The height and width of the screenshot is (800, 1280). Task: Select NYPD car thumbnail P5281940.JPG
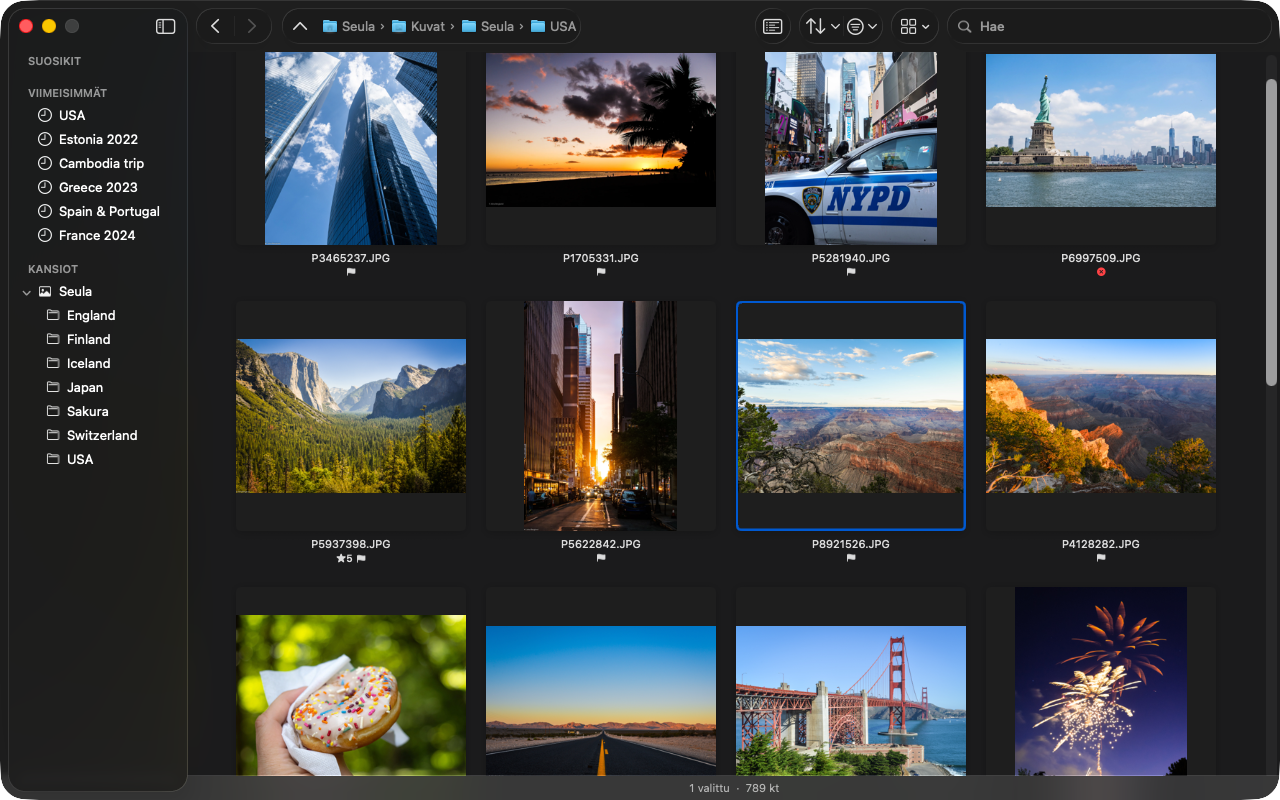[x=851, y=149]
